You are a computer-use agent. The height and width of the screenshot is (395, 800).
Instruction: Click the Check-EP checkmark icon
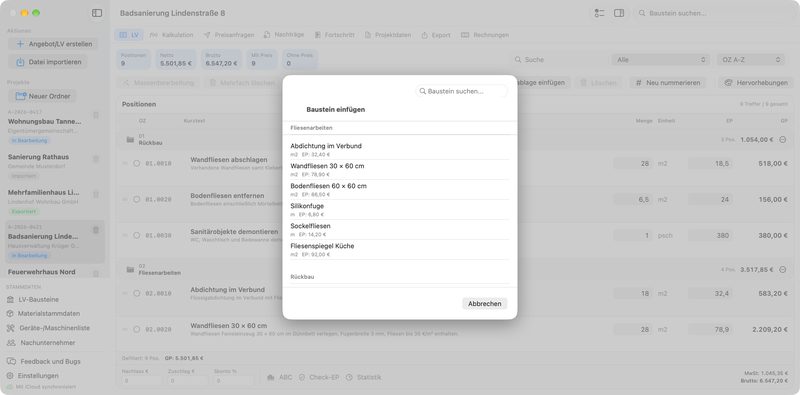click(302, 377)
